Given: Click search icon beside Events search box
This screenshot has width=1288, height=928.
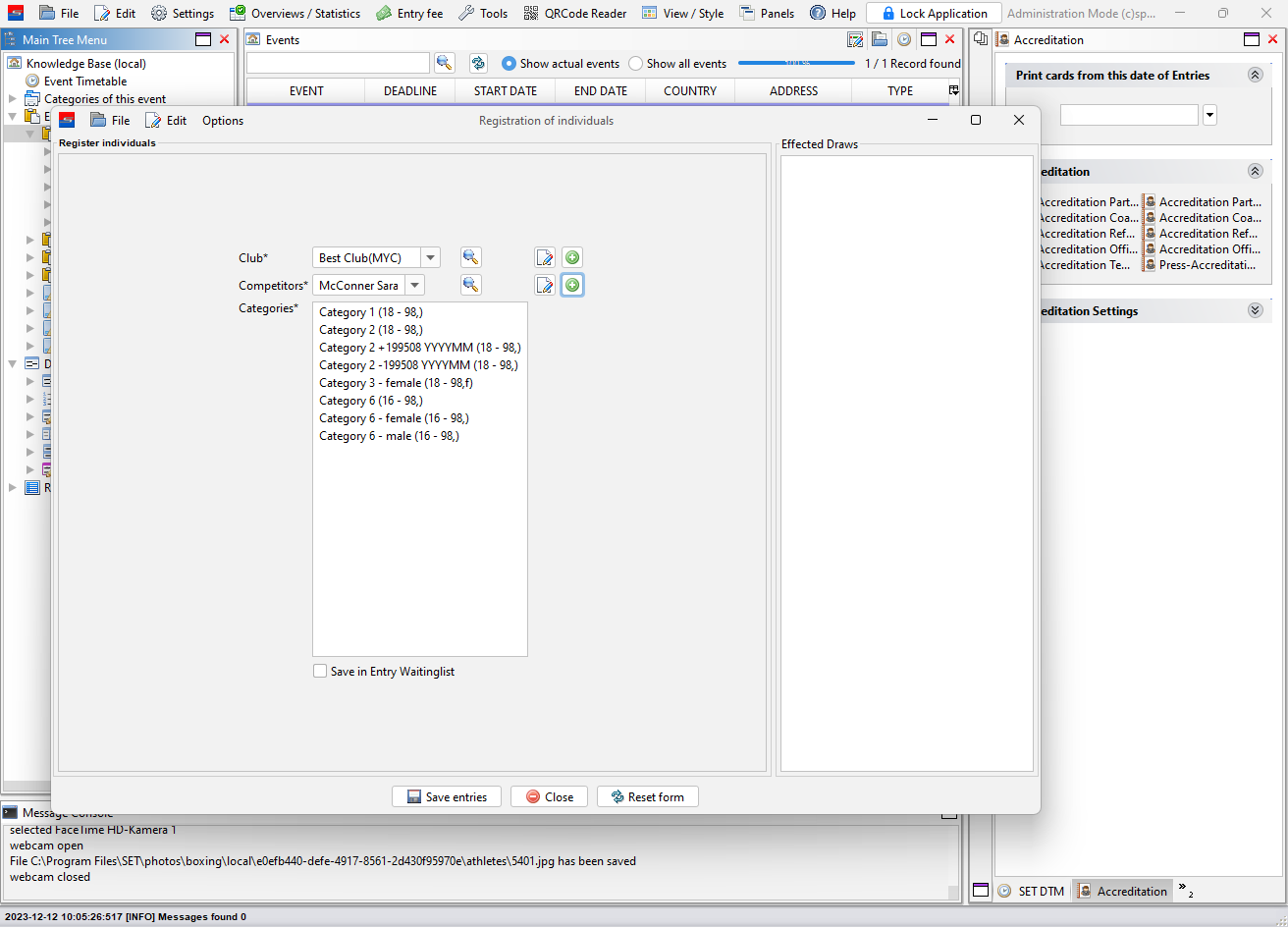Looking at the screenshot, I should [x=445, y=63].
